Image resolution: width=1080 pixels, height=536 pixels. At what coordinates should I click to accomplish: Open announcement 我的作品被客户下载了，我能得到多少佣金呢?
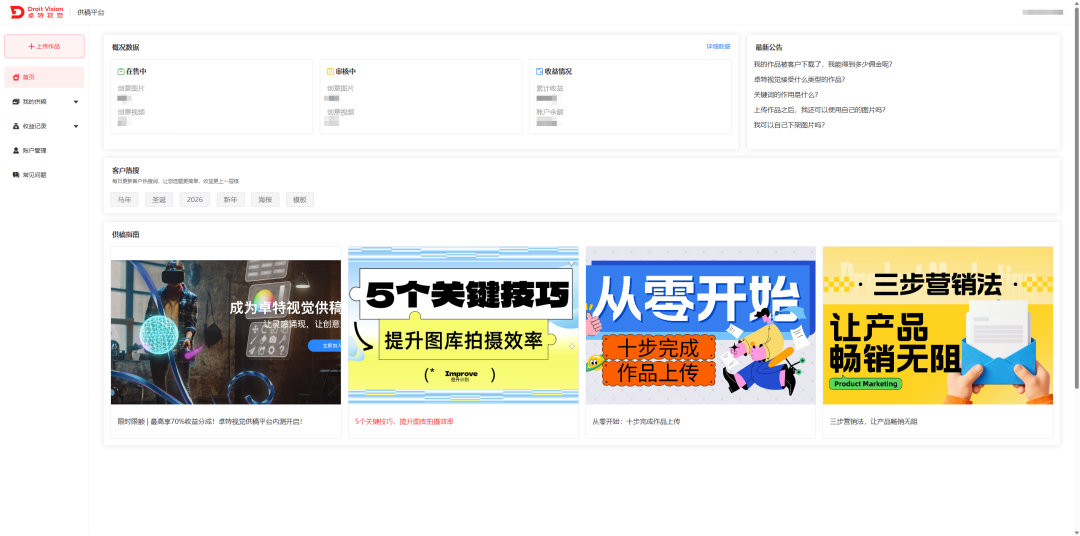point(823,64)
